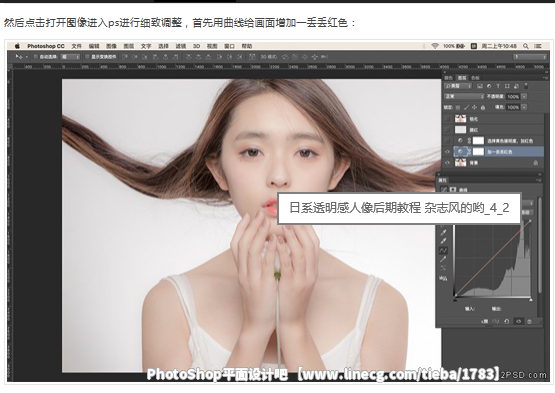Click the adjustment layer filter icon

(489, 86)
